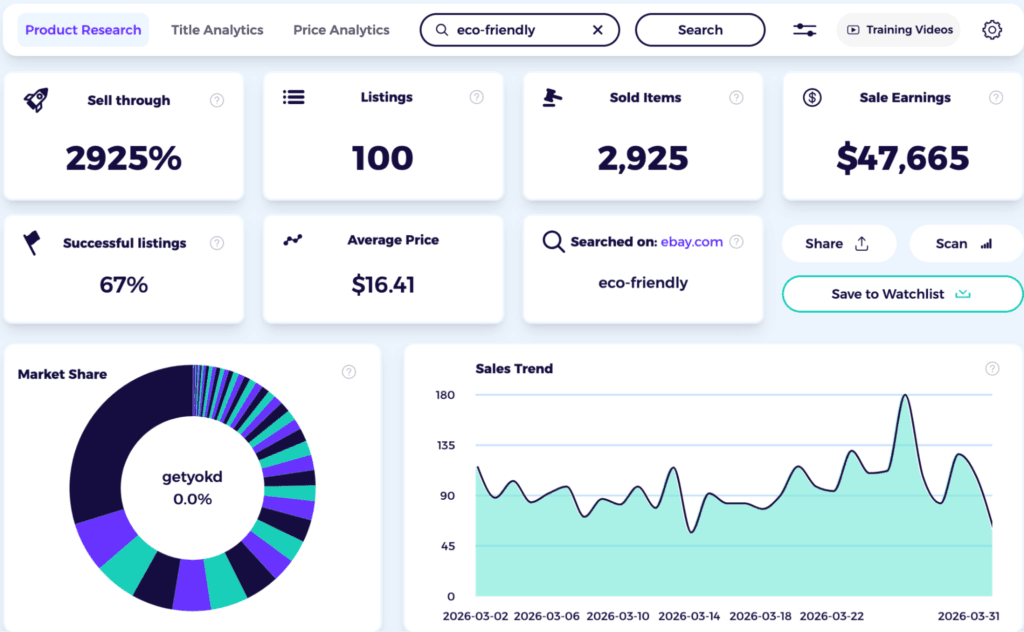Image resolution: width=1024 pixels, height=632 pixels.
Task: Open the settings gear
Action: pos(991,29)
